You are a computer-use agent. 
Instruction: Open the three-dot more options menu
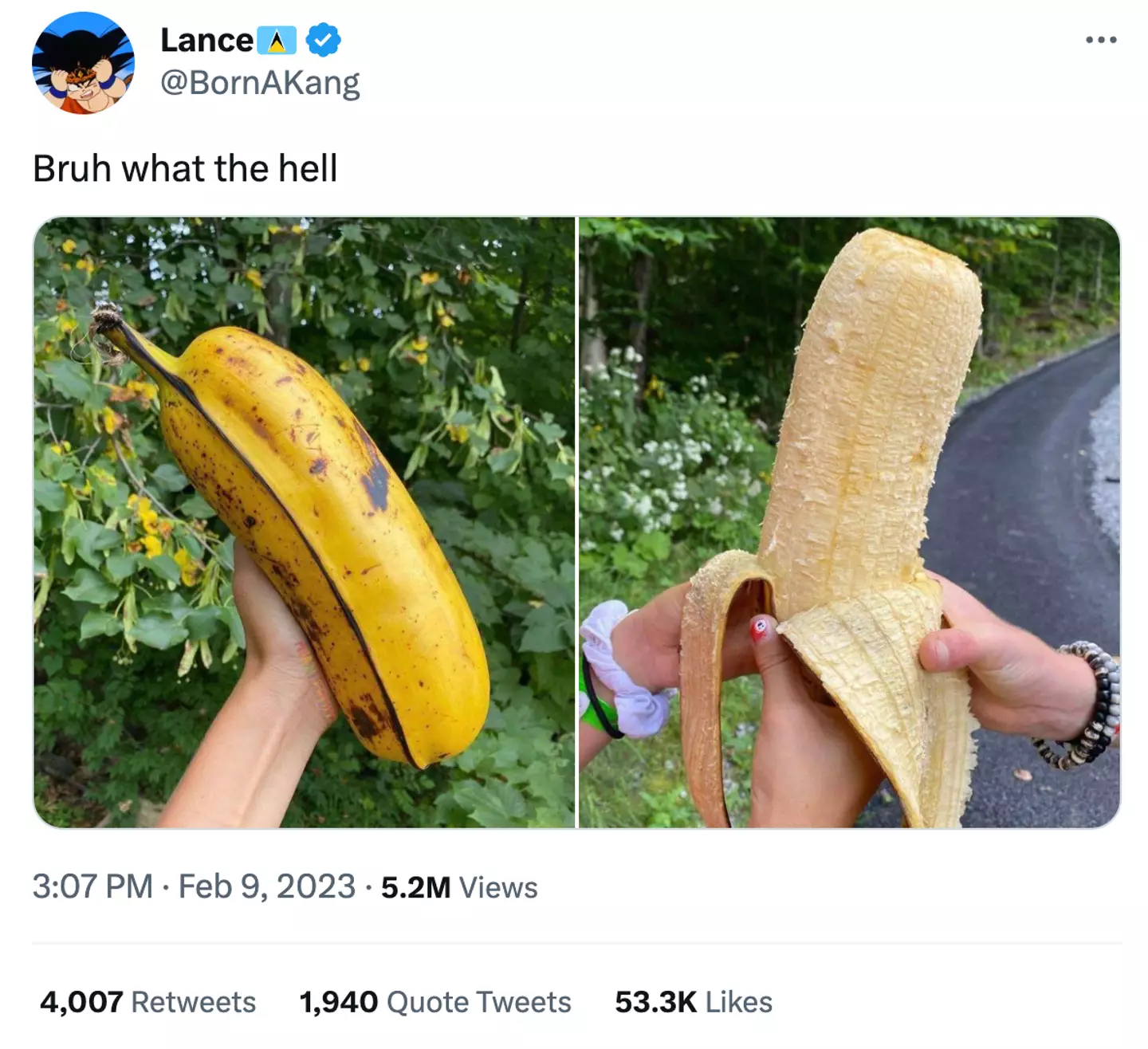(1101, 40)
